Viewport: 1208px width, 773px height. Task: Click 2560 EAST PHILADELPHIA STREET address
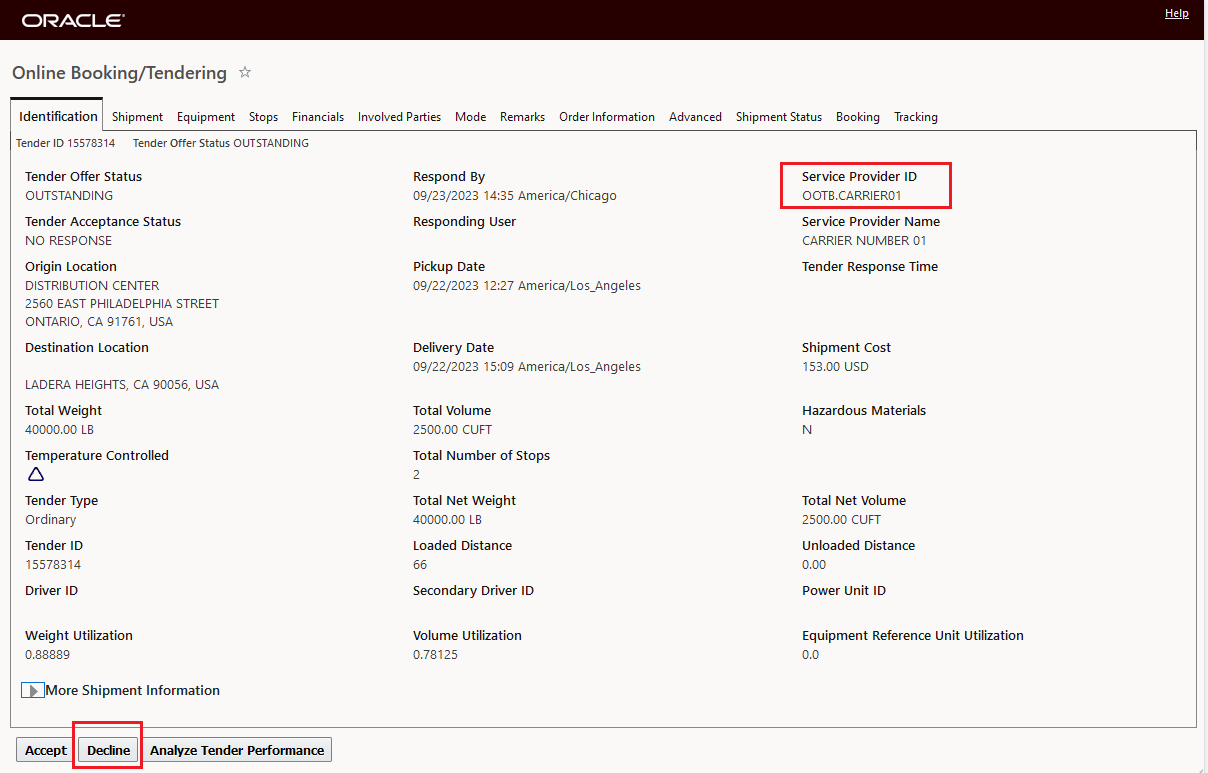point(122,304)
